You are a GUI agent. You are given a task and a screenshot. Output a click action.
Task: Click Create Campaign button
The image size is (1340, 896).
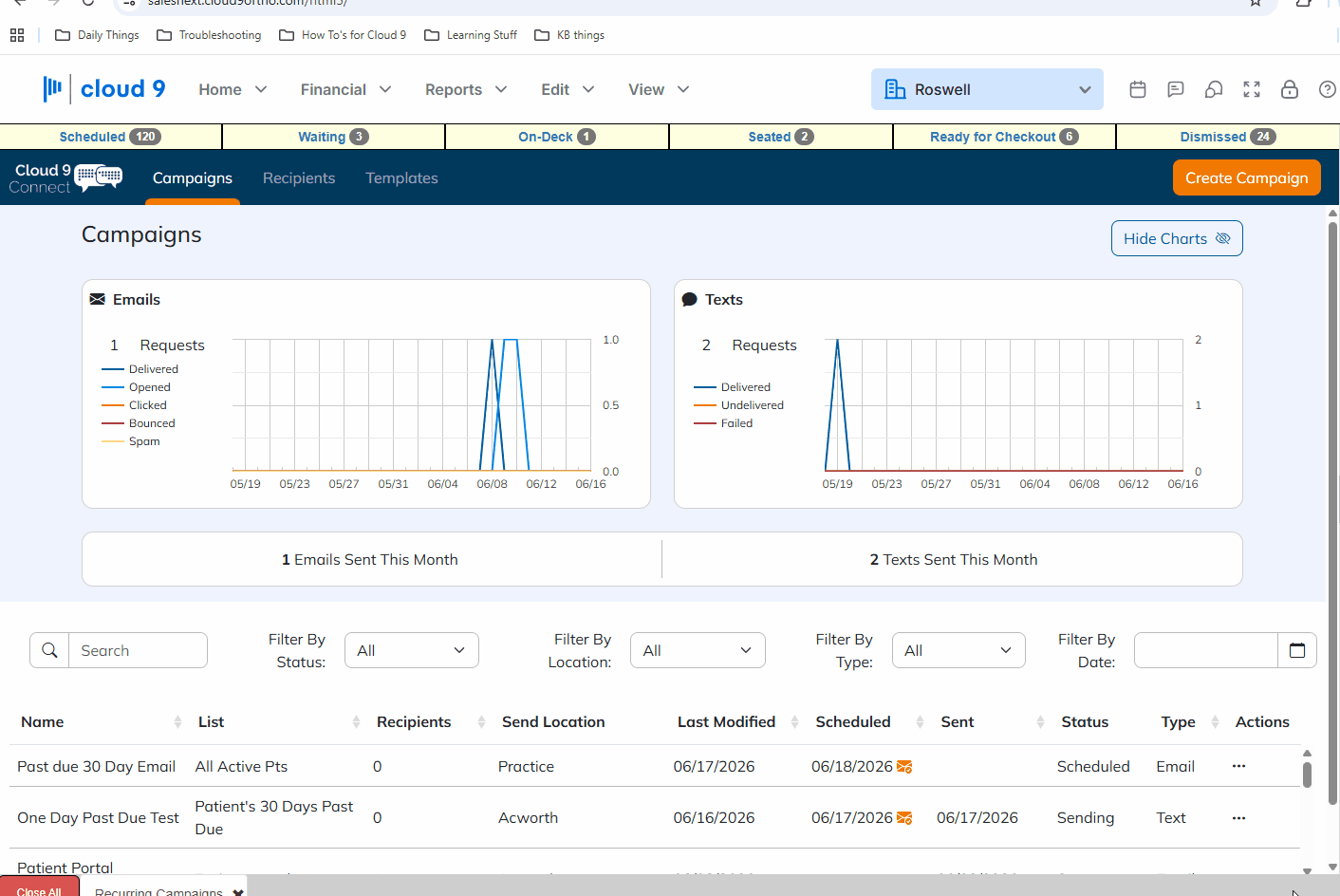pos(1246,177)
